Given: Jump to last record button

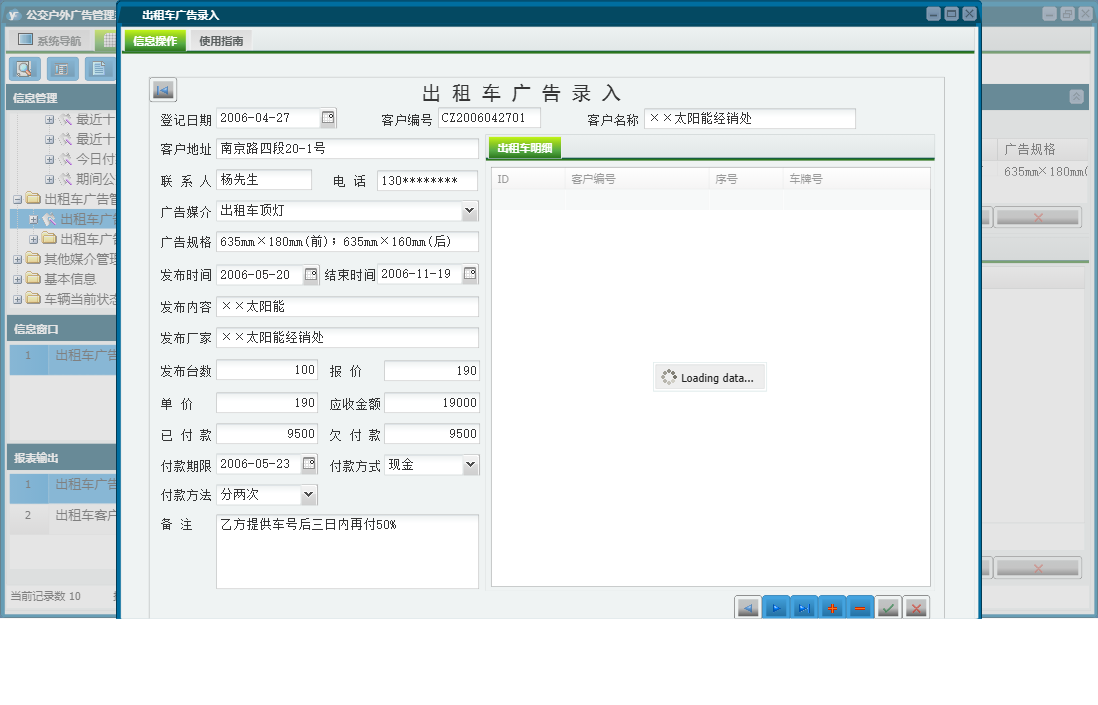Looking at the screenshot, I should (x=804, y=608).
